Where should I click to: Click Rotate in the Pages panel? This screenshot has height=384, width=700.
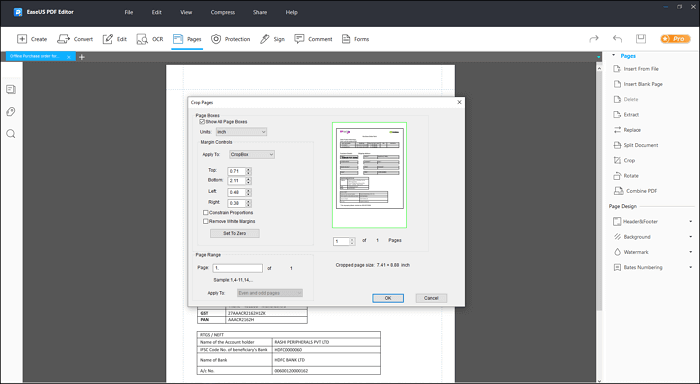click(626, 175)
